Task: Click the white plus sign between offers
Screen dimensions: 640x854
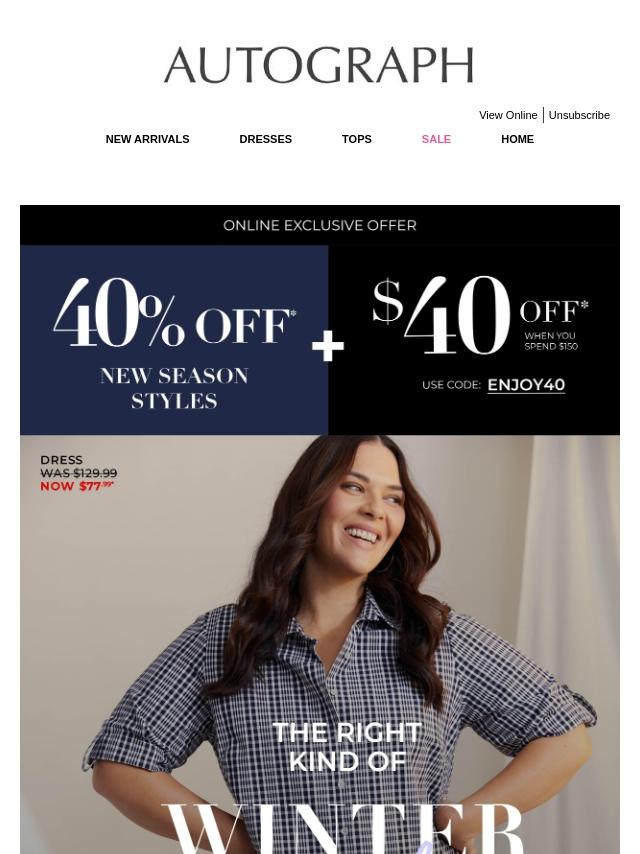Action: (x=328, y=347)
